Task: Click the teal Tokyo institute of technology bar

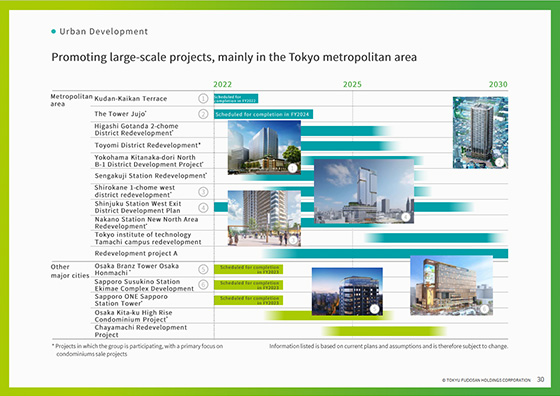Action: tap(435, 238)
